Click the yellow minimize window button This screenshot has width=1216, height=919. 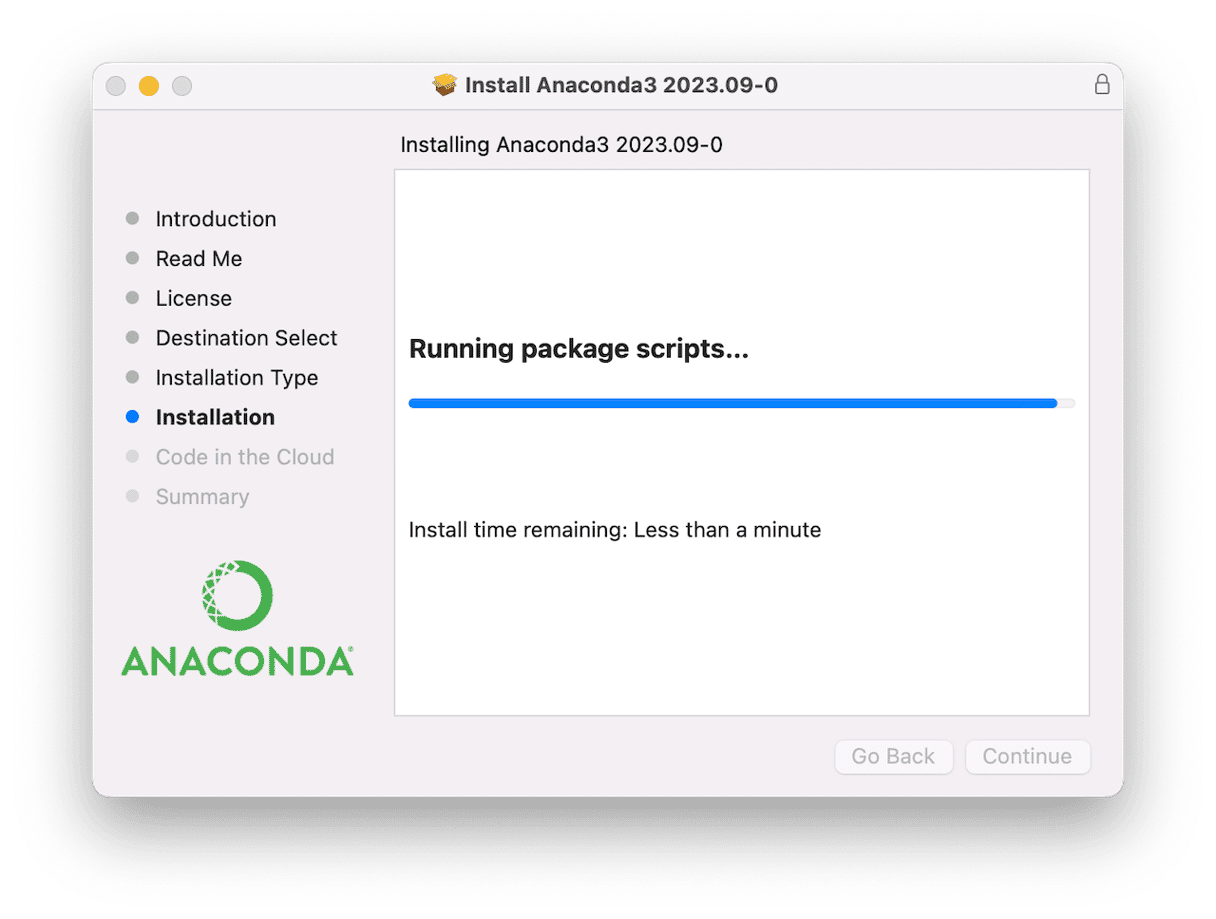[x=149, y=86]
